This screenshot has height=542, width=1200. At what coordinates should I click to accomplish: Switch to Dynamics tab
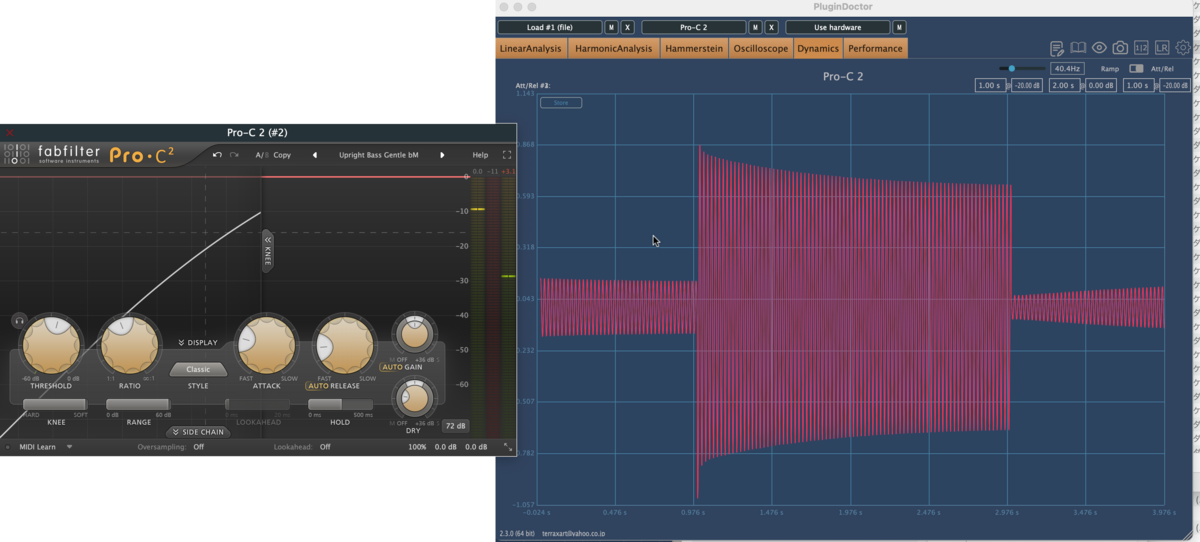(x=818, y=48)
